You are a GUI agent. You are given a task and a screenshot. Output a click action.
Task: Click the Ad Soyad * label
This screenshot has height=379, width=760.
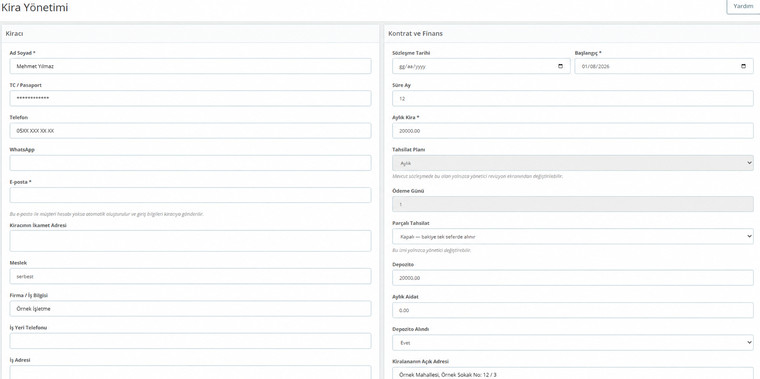[22, 53]
